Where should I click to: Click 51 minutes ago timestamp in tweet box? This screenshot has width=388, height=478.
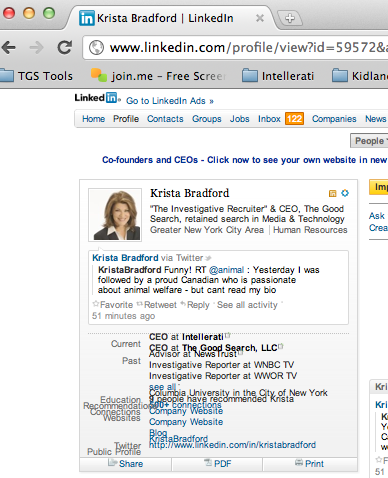click(x=124, y=316)
